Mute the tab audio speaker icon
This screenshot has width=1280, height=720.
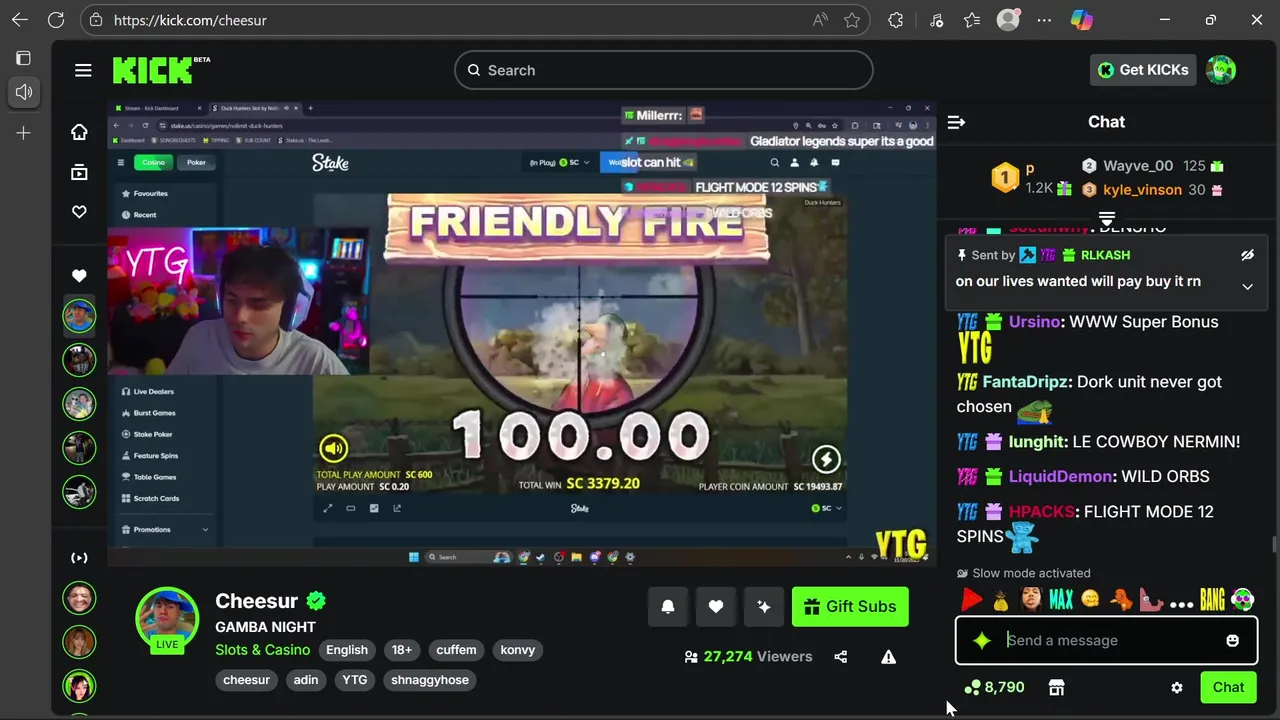[x=23, y=92]
